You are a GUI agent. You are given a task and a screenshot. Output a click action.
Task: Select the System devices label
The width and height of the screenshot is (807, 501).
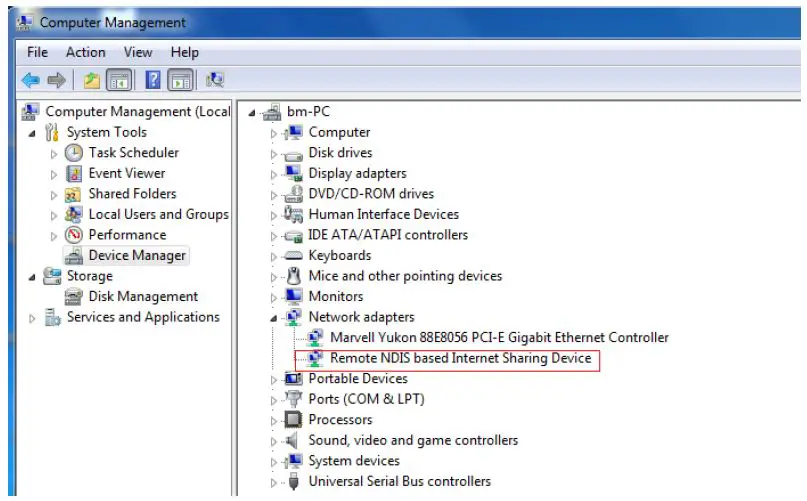(x=354, y=461)
